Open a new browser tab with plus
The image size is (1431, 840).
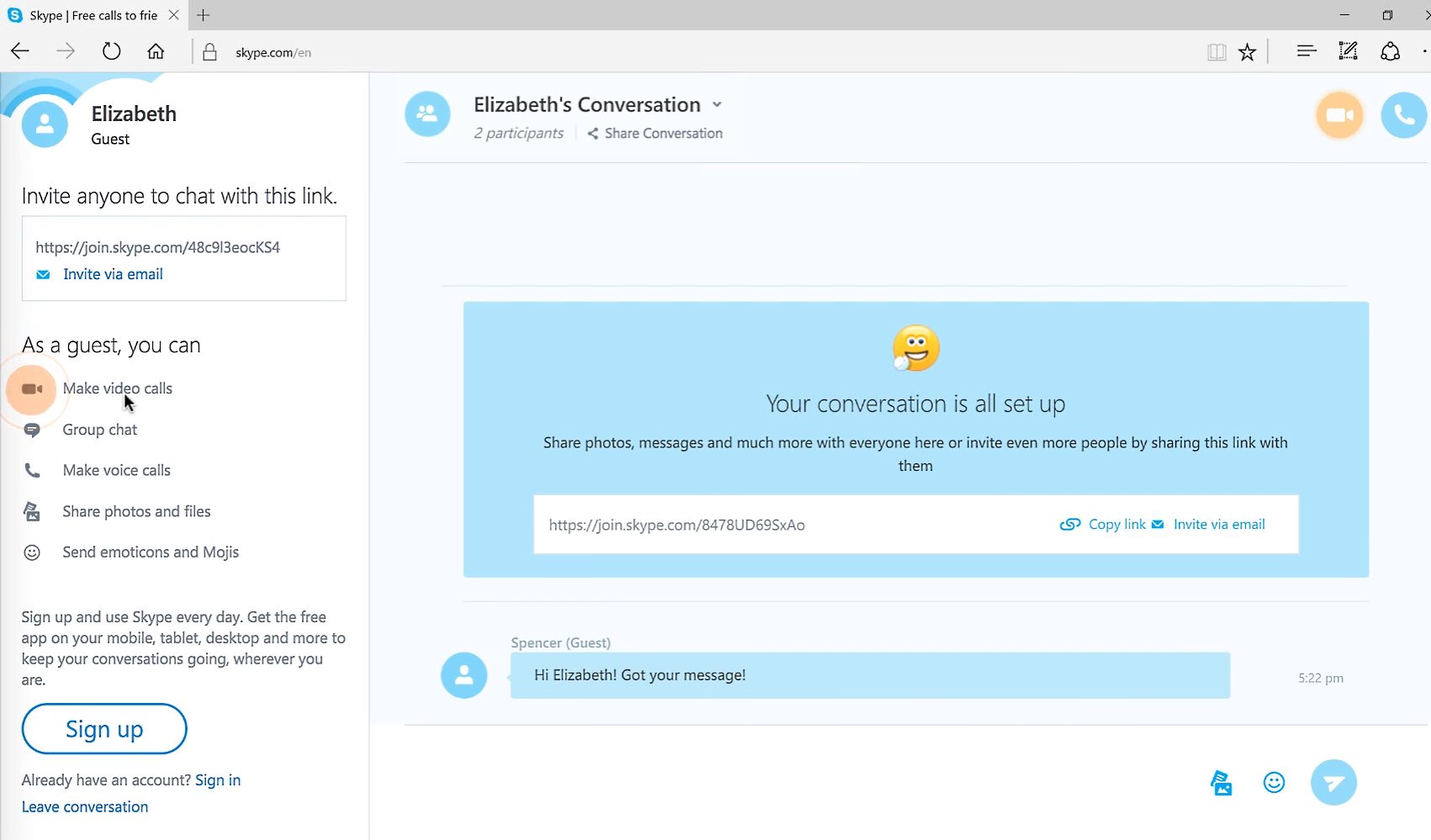(203, 15)
